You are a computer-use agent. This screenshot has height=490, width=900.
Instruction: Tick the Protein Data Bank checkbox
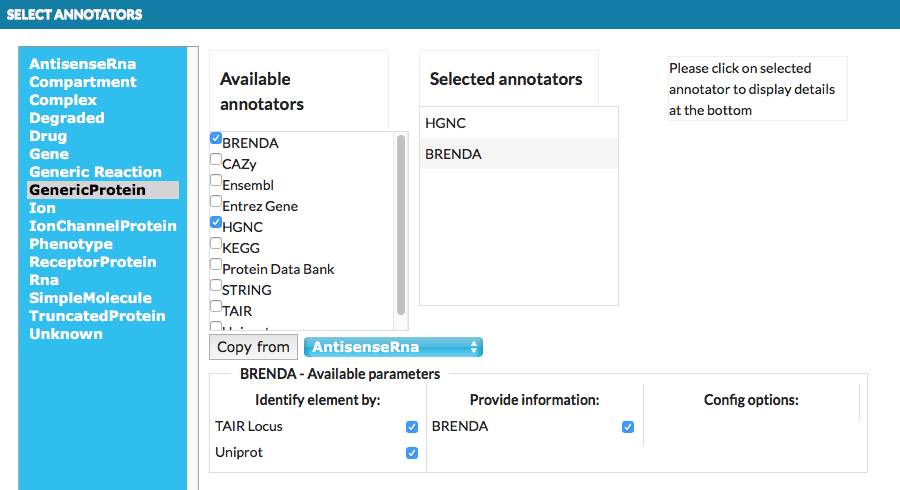[216, 265]
